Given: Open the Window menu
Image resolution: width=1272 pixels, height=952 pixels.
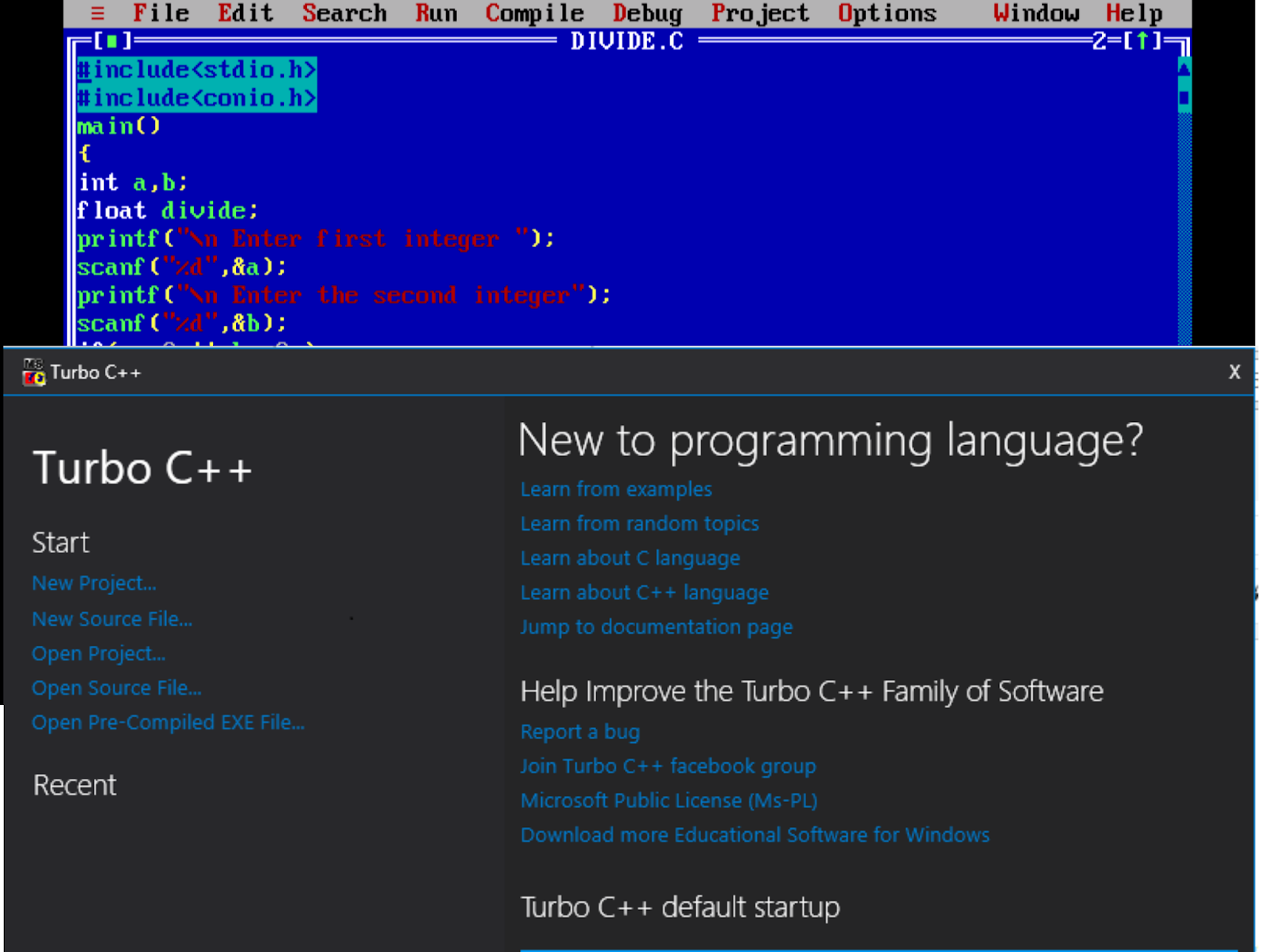Looking at the screenshot, I should 1036,13.
